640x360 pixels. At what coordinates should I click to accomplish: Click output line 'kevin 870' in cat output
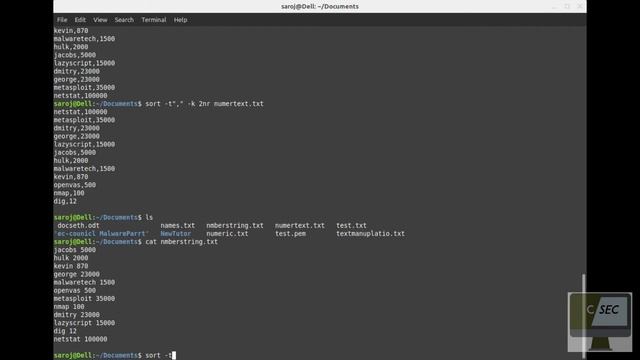tap(71, 266)
